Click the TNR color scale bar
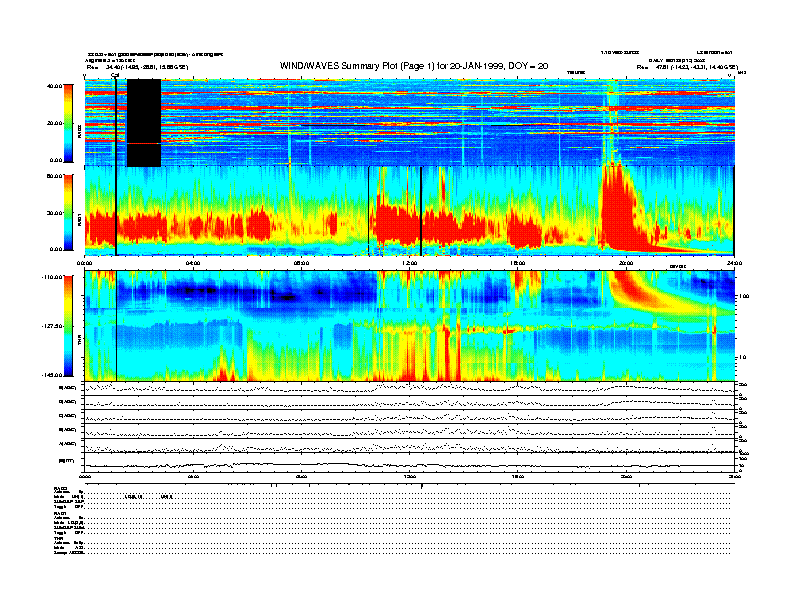792x612 pixels. [x=68, y=326]
